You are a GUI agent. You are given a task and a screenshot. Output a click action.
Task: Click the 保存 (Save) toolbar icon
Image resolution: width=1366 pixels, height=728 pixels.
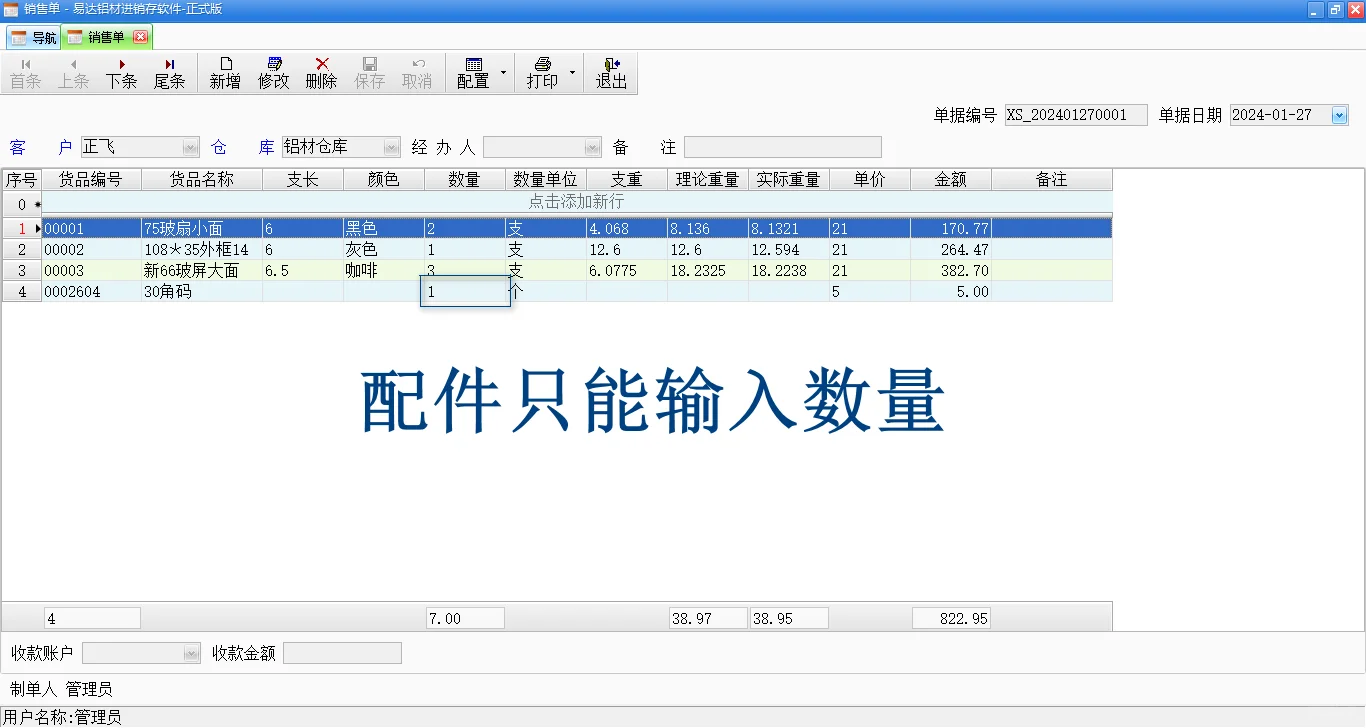pyautogui.click(x=369, y=72)
